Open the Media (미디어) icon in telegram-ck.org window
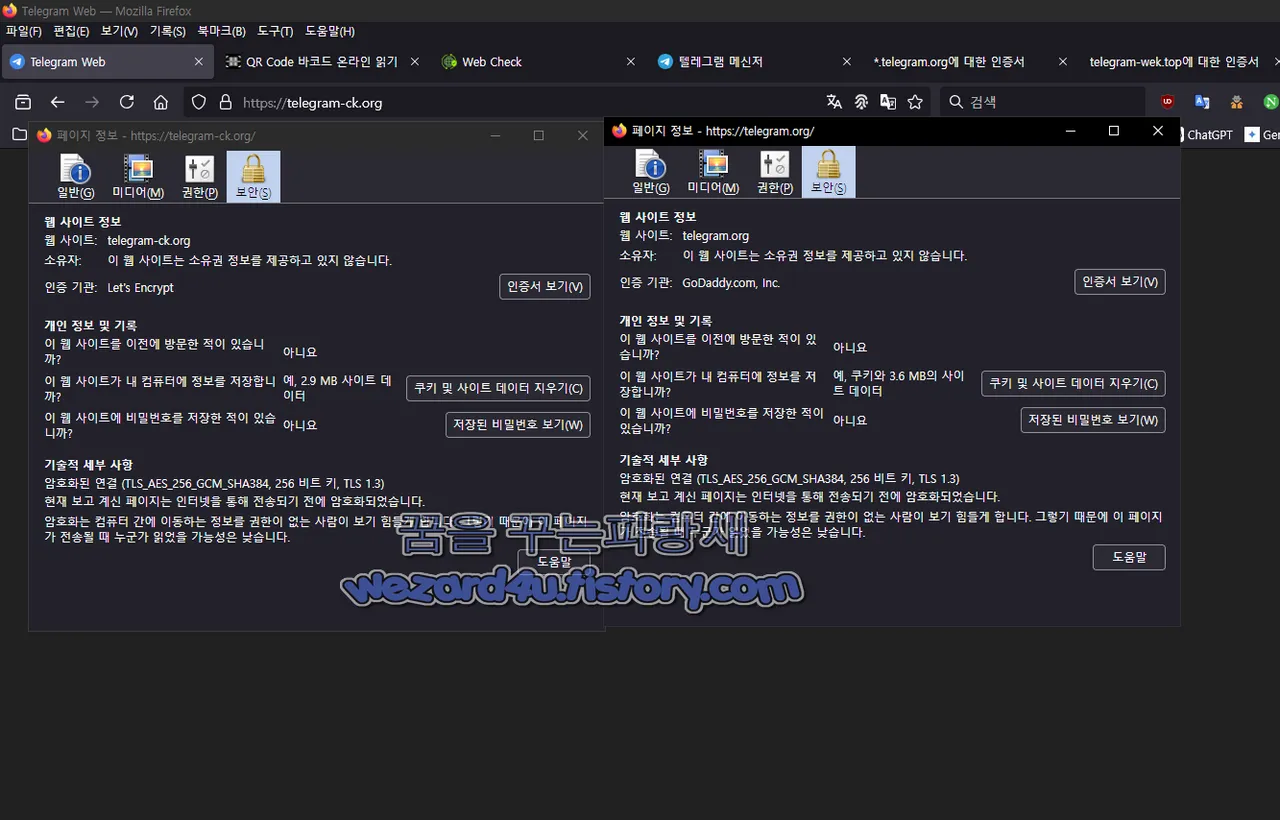1280x820 pixels. pyautogui.click(x=138, y=176)
